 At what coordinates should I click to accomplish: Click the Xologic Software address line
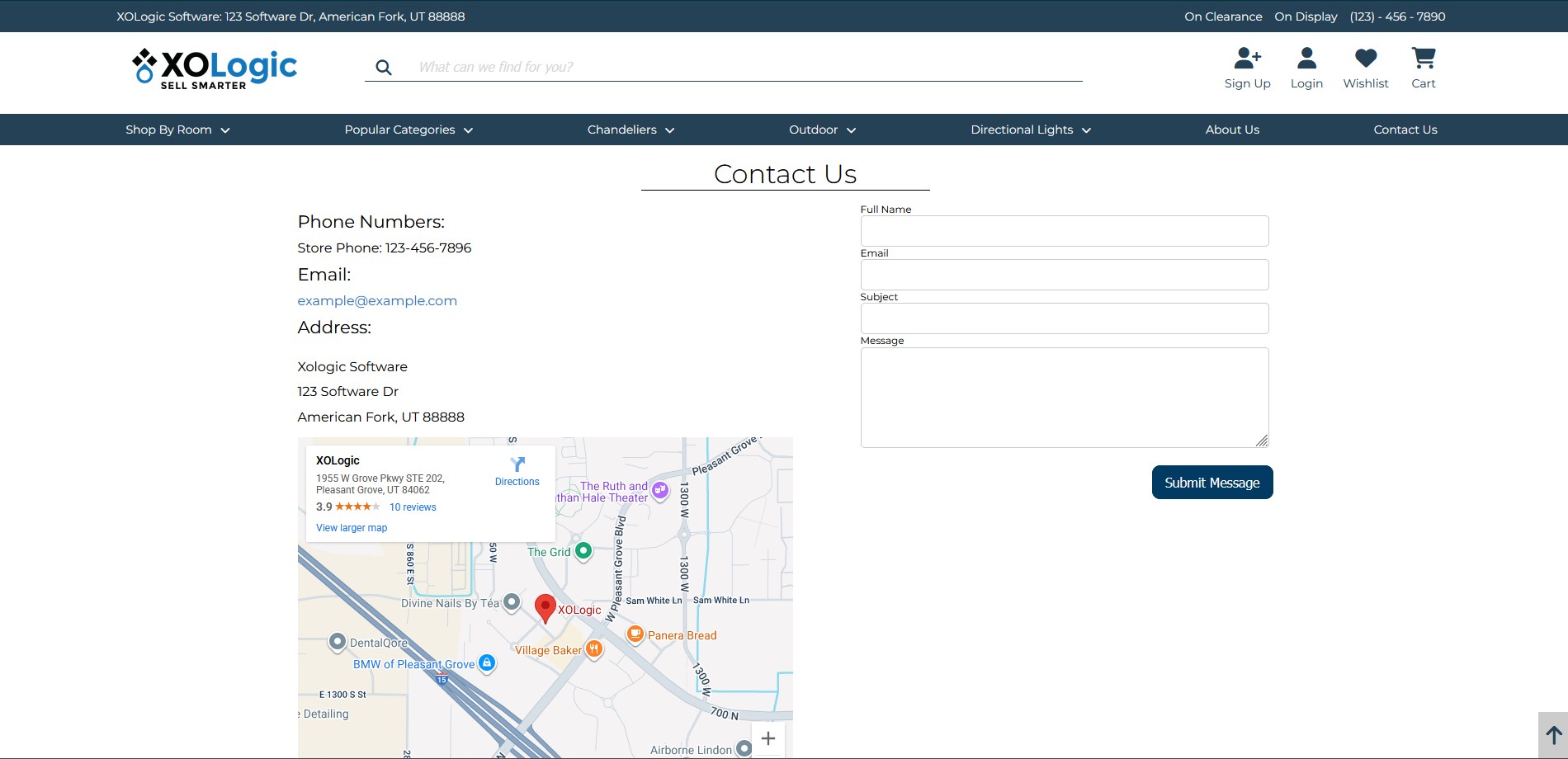[x=352, y=367]
